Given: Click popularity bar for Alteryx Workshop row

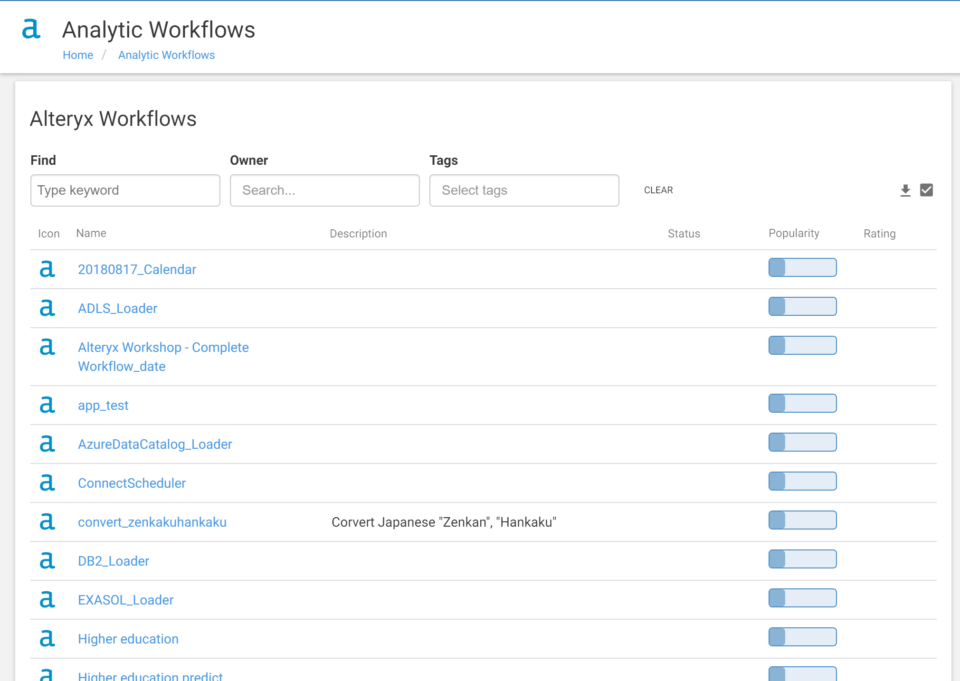Looking at the screenshot, I should 803,345.
